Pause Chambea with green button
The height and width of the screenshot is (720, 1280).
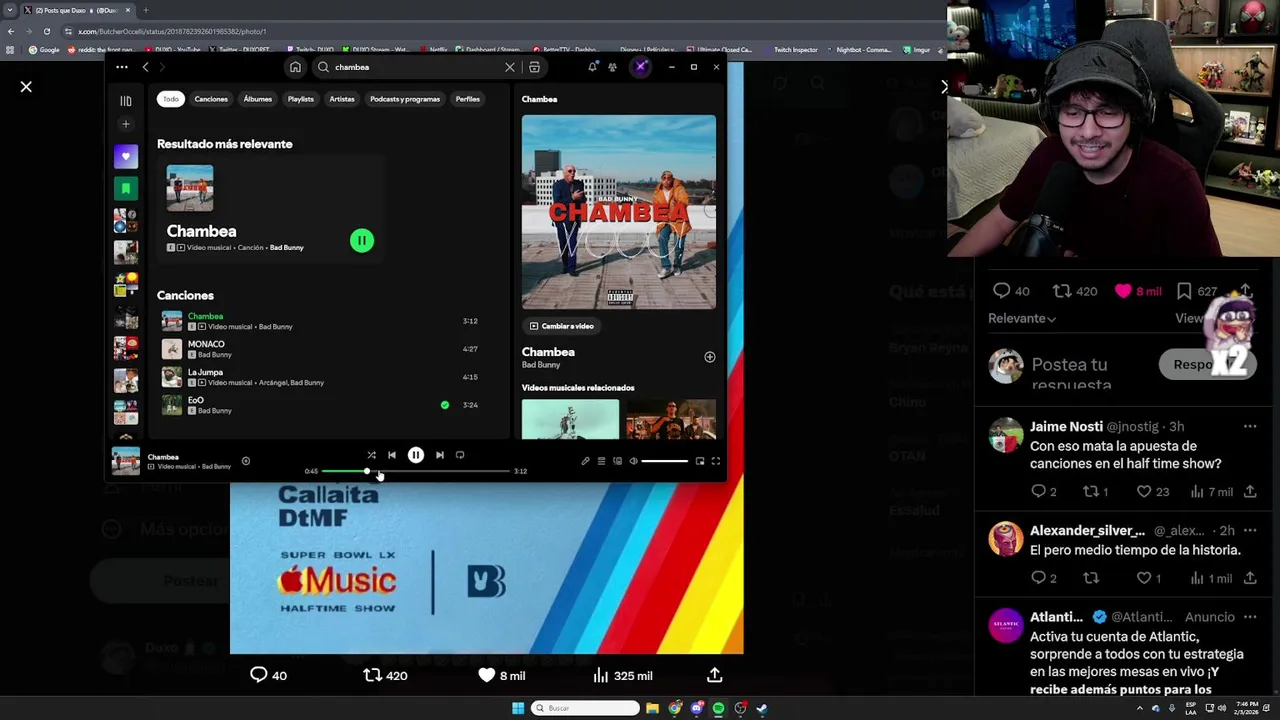362,240
